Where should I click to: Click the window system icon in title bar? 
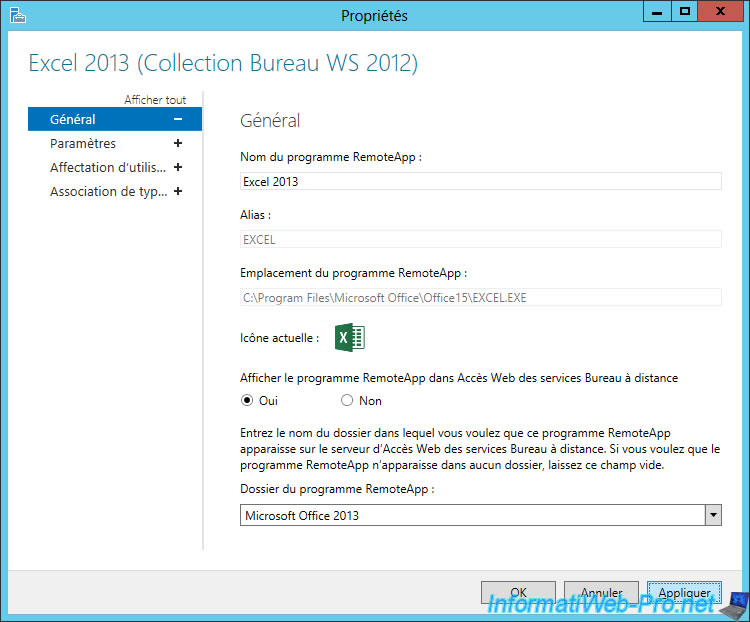click(18, 15)
